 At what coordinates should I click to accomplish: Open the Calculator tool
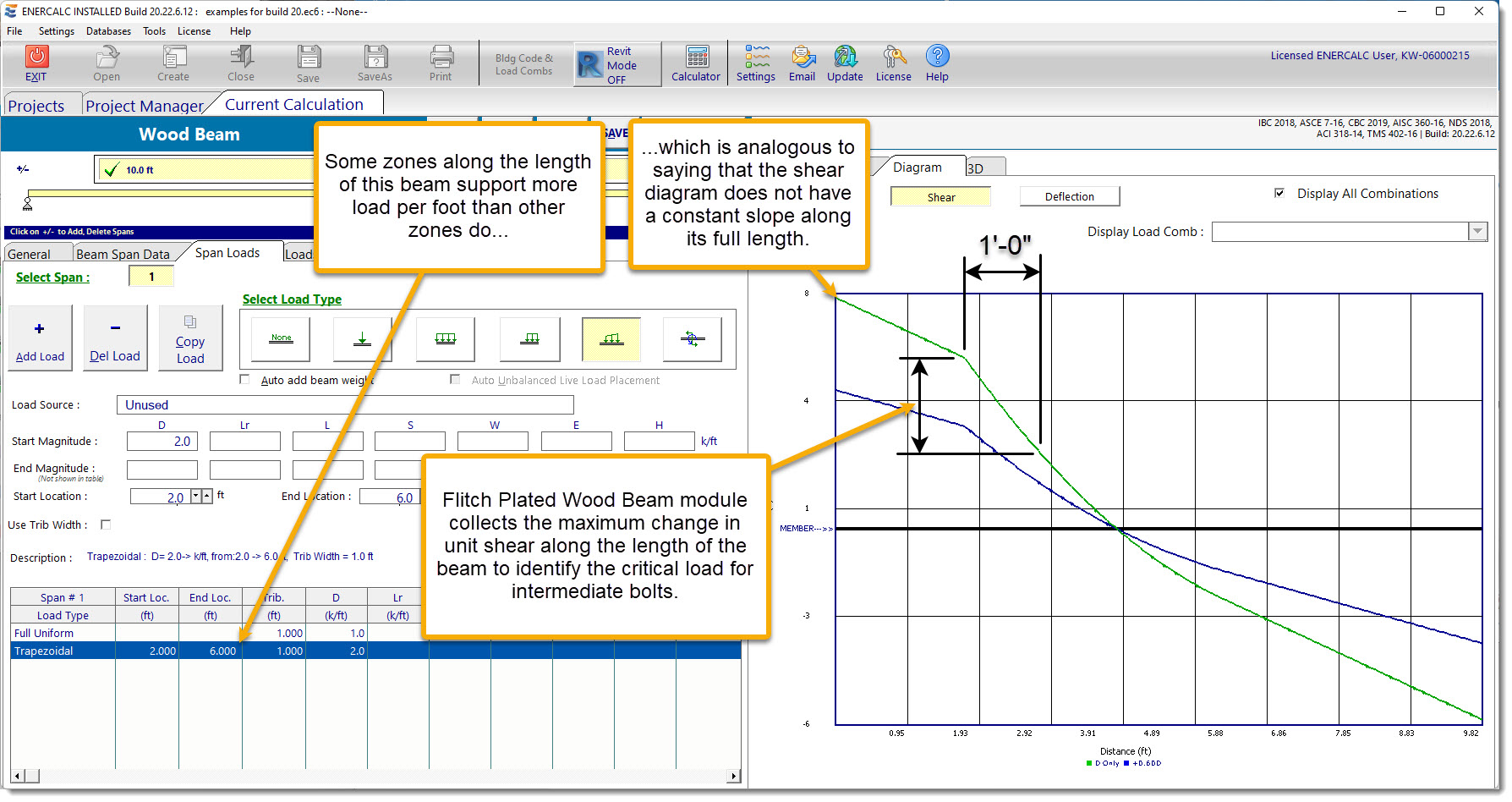click(695, 63)
